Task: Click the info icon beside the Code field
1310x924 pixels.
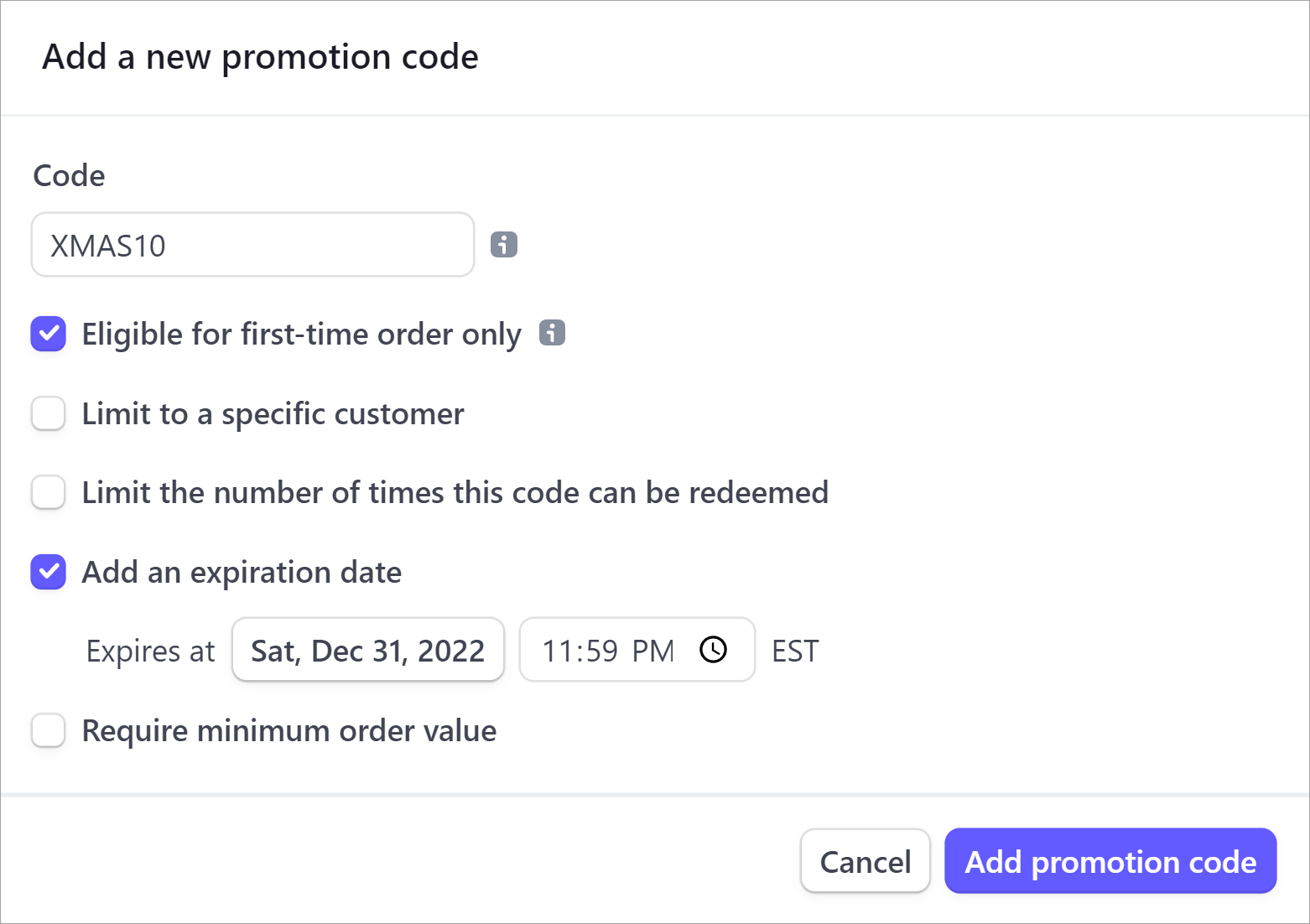Action: point(503,245)
